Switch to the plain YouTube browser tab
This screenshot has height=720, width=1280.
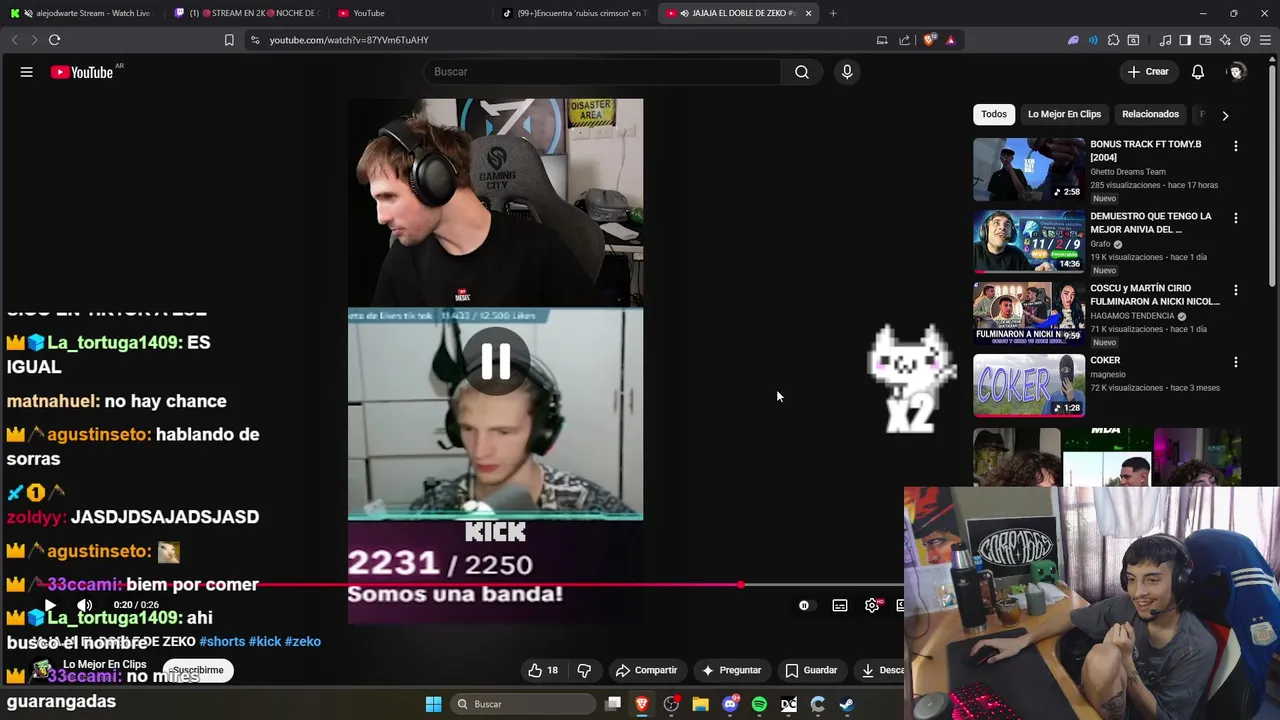tap(410, 13)
